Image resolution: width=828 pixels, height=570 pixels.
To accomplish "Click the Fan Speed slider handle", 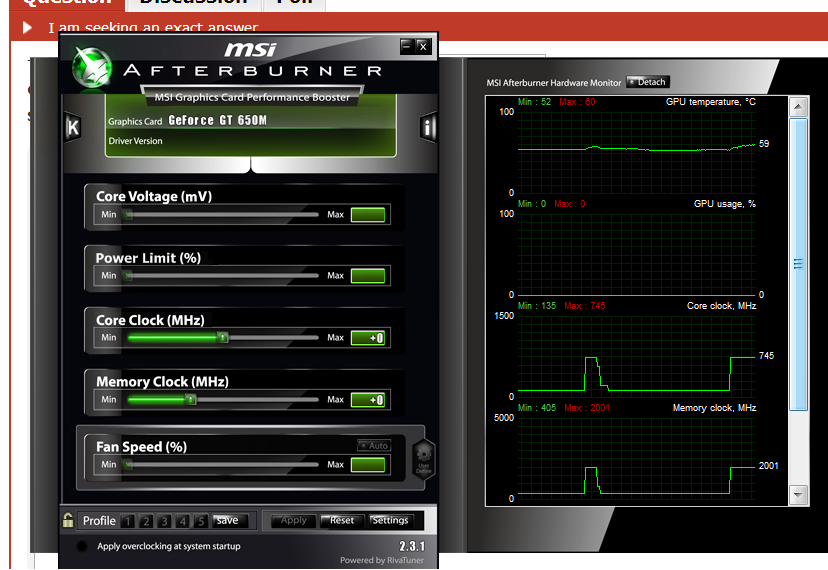I will (x=128, y=464).
